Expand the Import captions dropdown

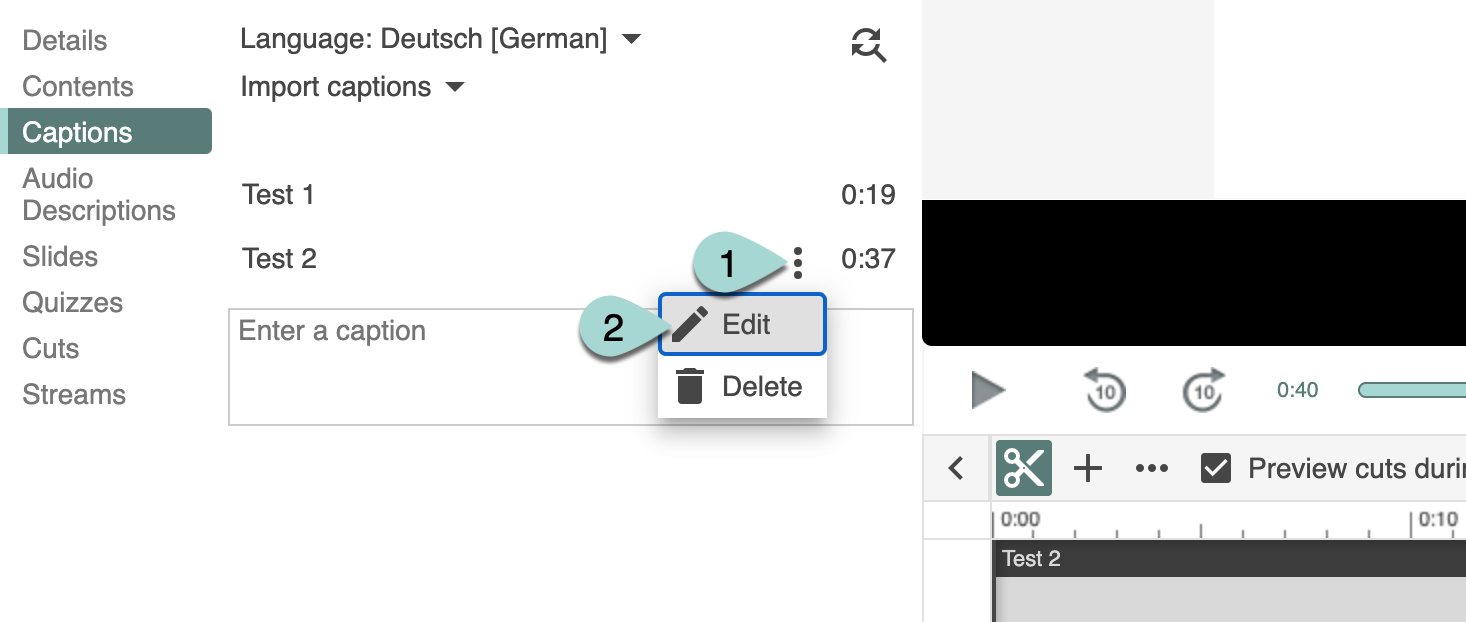tap(352, 87)
